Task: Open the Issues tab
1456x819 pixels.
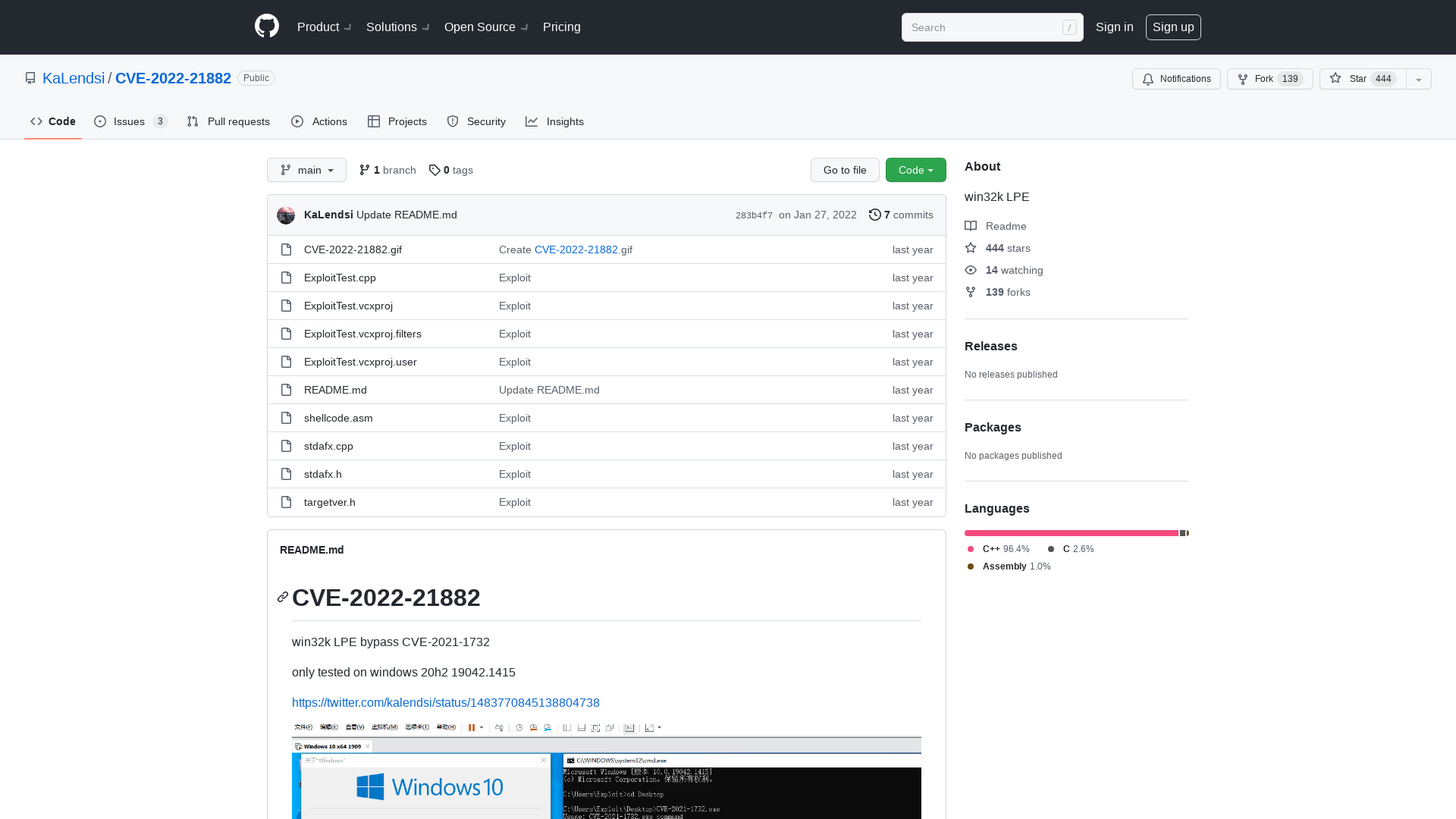Action: (130, 121)
